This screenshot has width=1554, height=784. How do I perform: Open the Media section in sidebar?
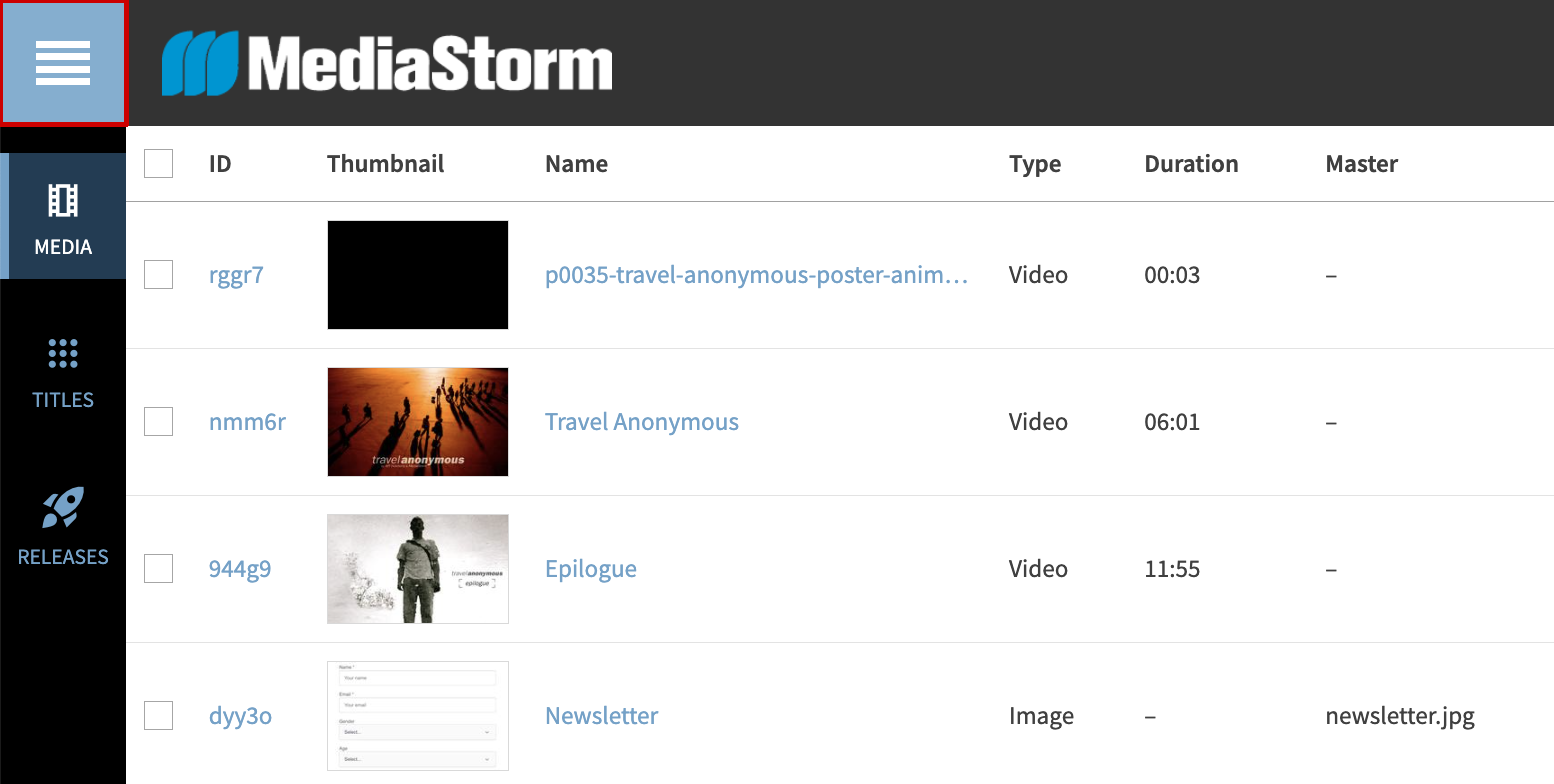63,216
